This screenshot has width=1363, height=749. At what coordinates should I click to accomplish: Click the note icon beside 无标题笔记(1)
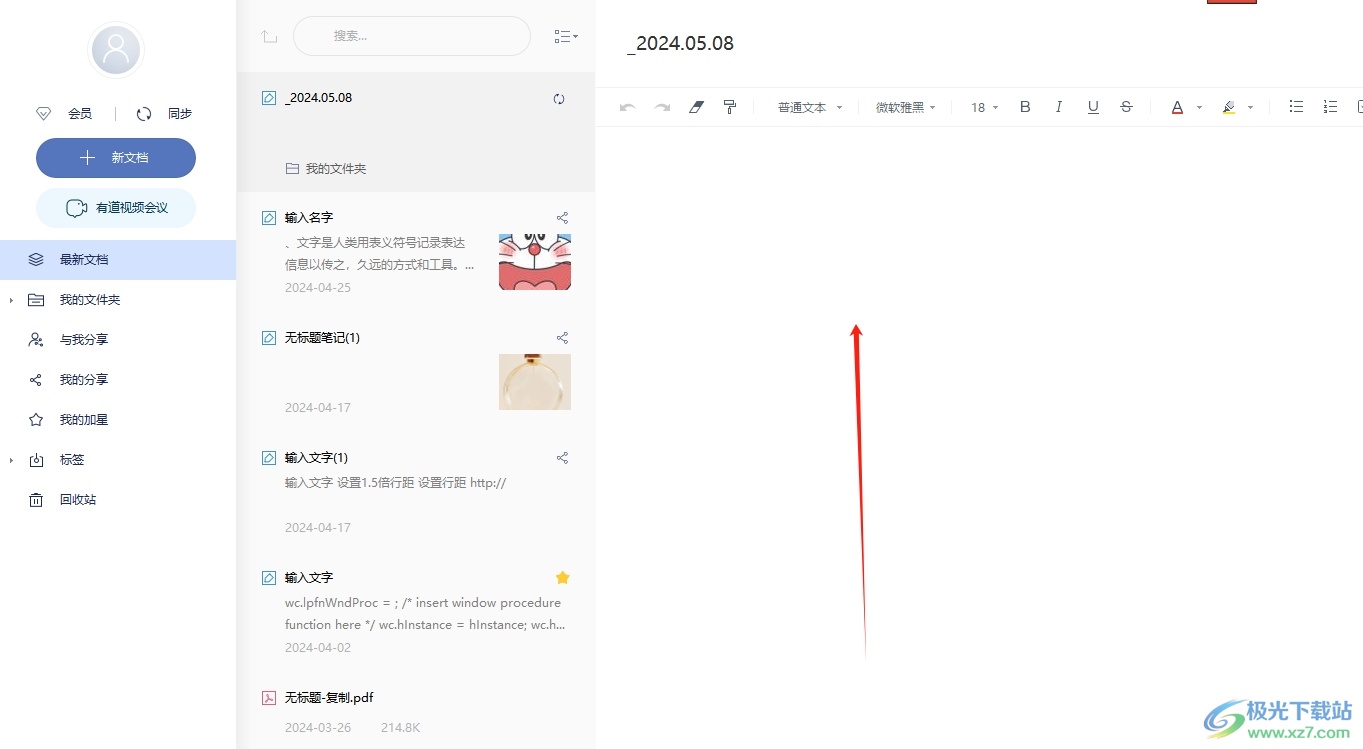point(268,338)
